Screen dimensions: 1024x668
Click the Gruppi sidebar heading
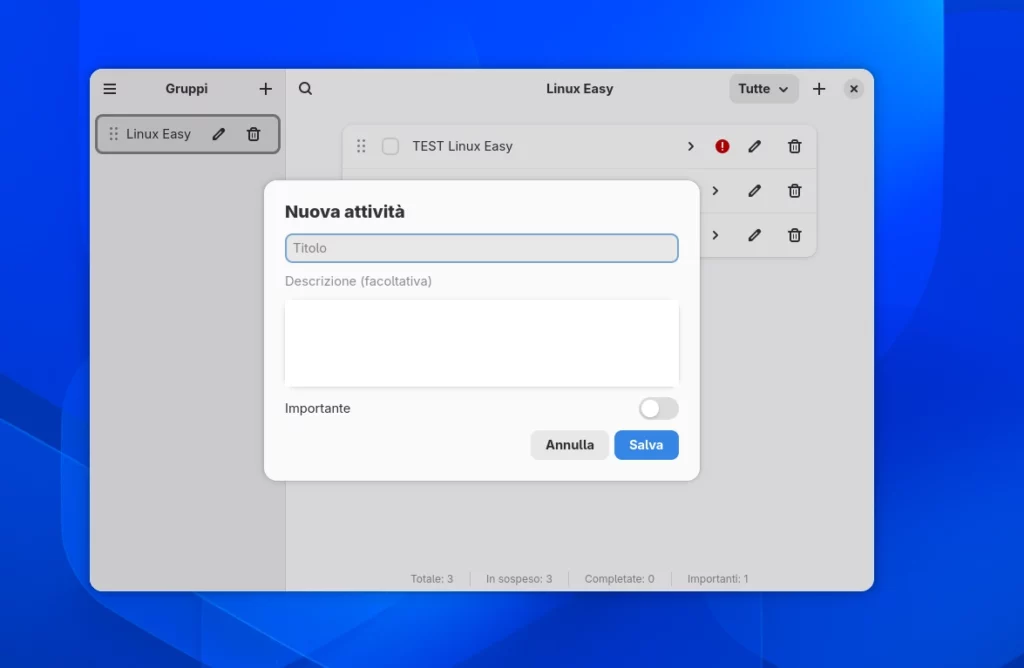coord(186,89)
